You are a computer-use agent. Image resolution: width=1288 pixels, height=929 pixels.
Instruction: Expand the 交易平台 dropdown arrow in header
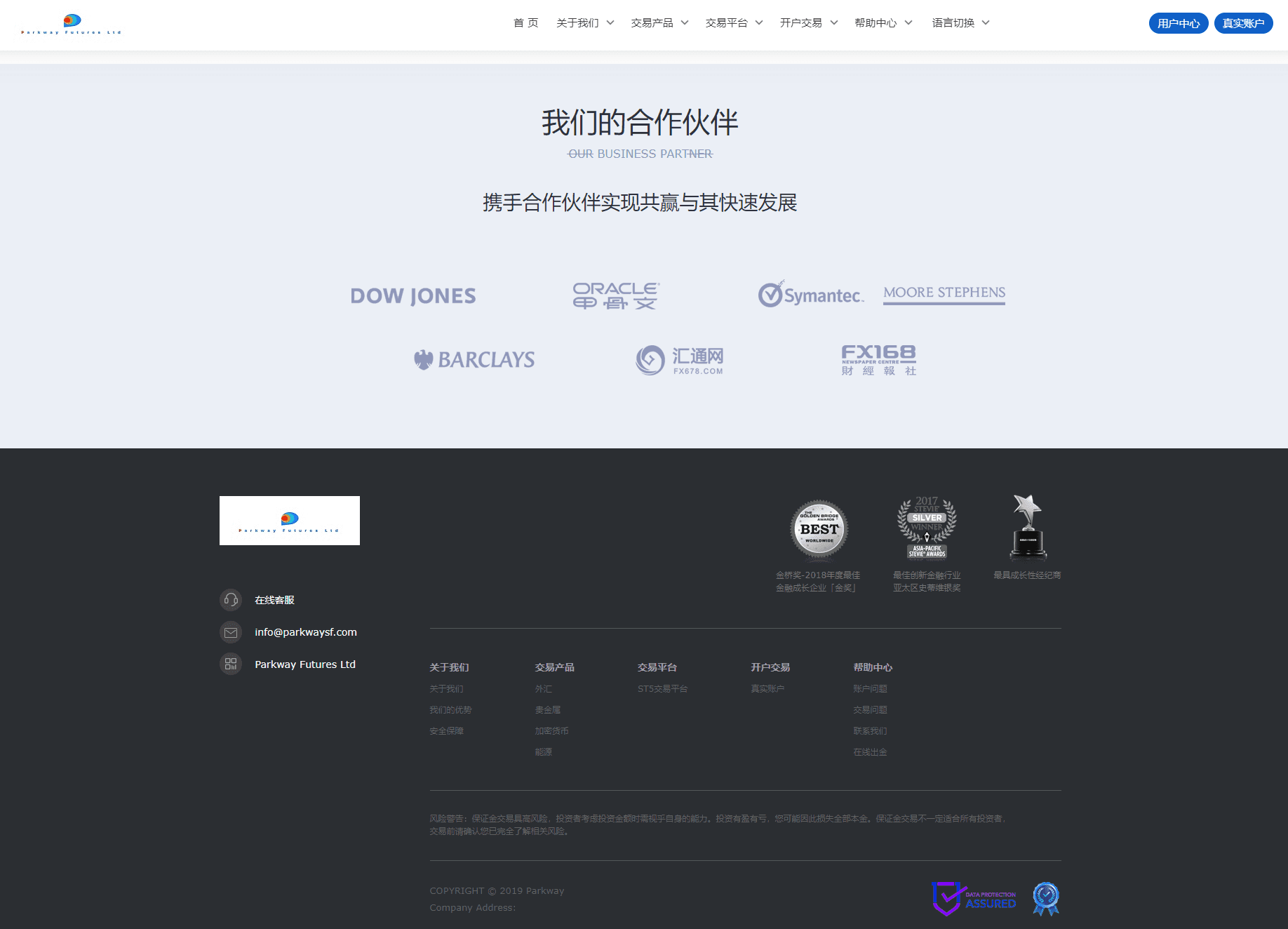pyautogui.click(x=759, y=23)
